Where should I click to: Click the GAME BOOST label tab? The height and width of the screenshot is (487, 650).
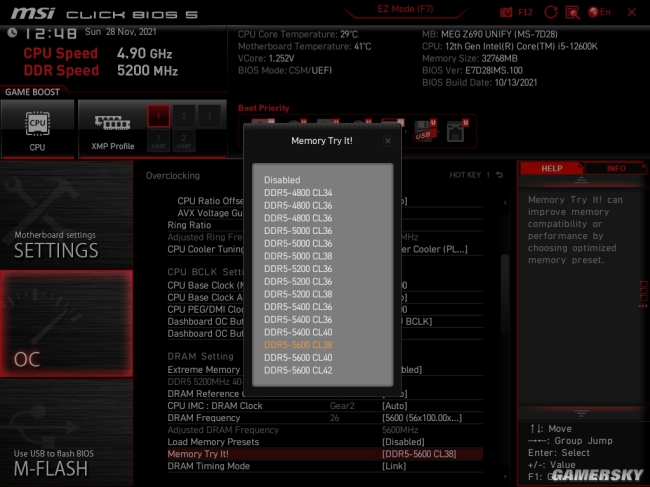point(32,92)
